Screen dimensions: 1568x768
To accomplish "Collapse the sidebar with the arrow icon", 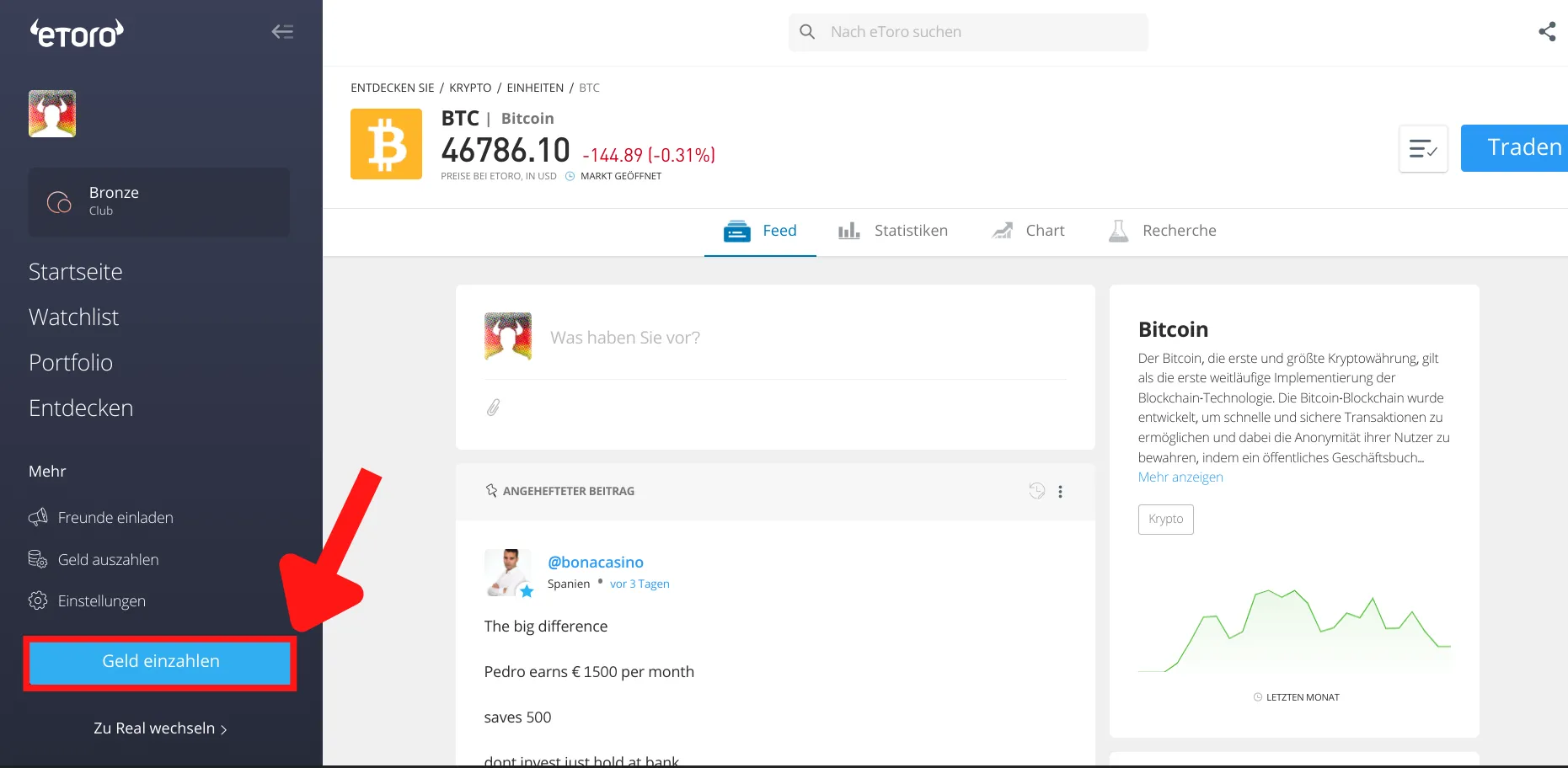I will pos(282,32).
